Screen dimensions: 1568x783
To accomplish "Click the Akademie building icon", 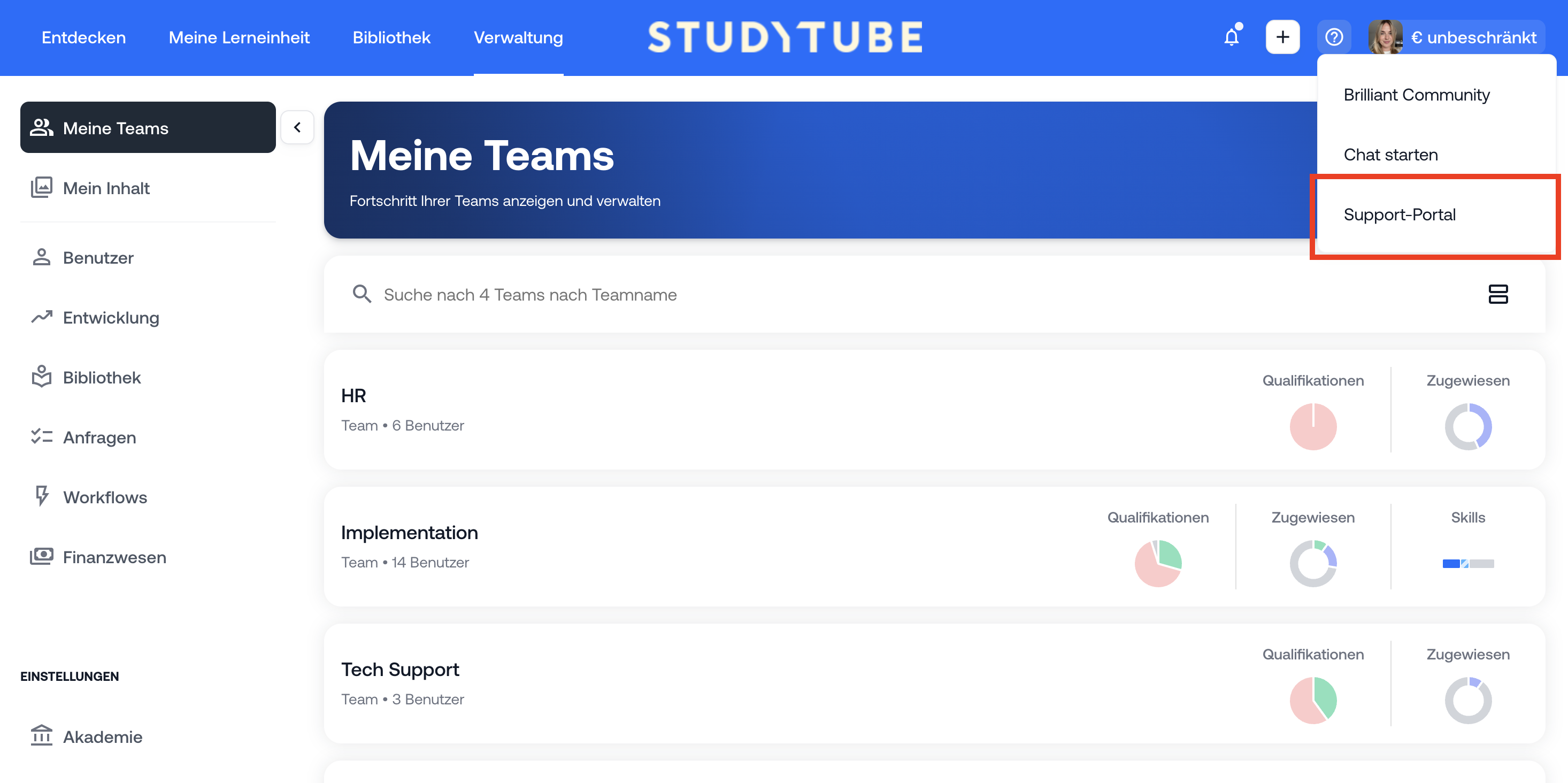I will [x=41, y=736].
